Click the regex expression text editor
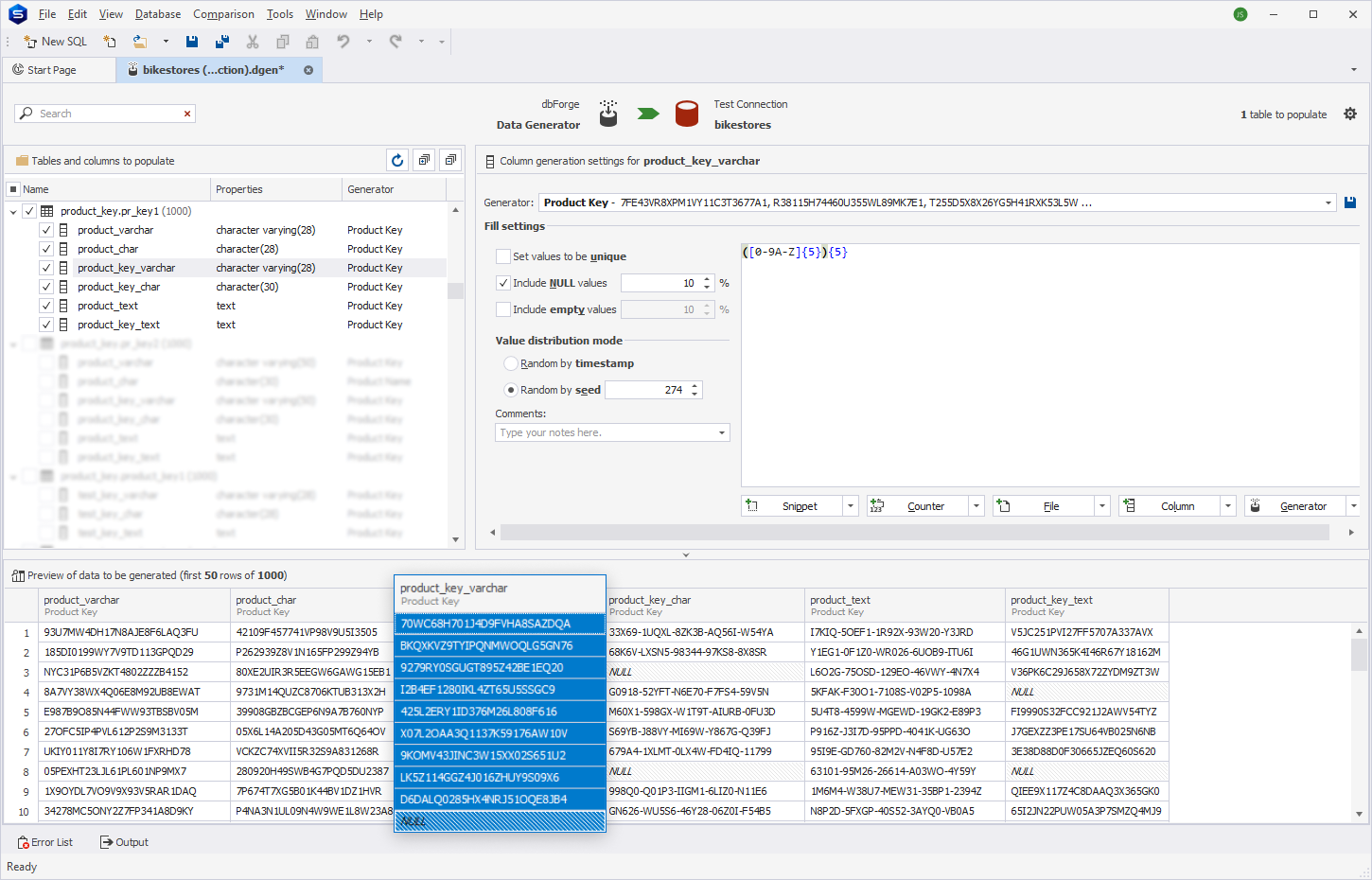The image size is (1372, 880). (1050, 364)
